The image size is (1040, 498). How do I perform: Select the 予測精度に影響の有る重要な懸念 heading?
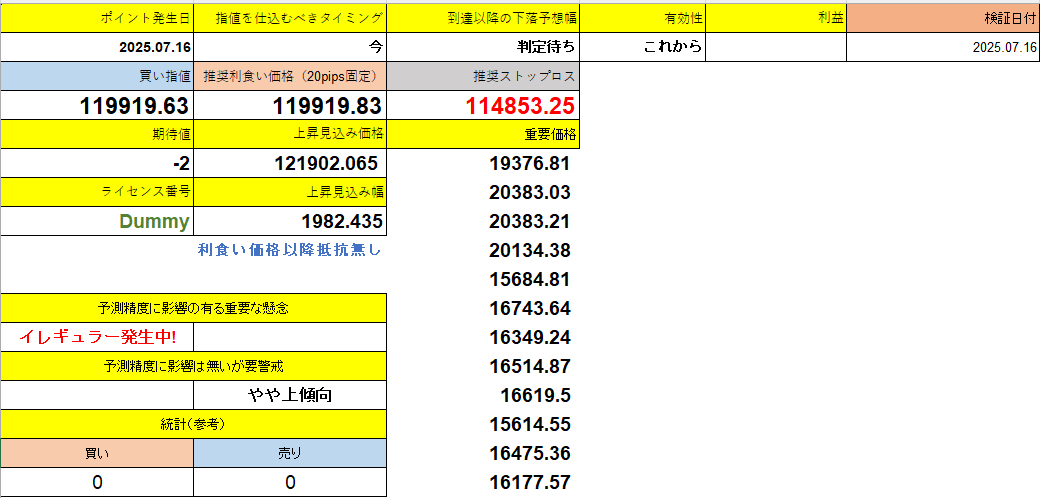(x=193, y=308)
